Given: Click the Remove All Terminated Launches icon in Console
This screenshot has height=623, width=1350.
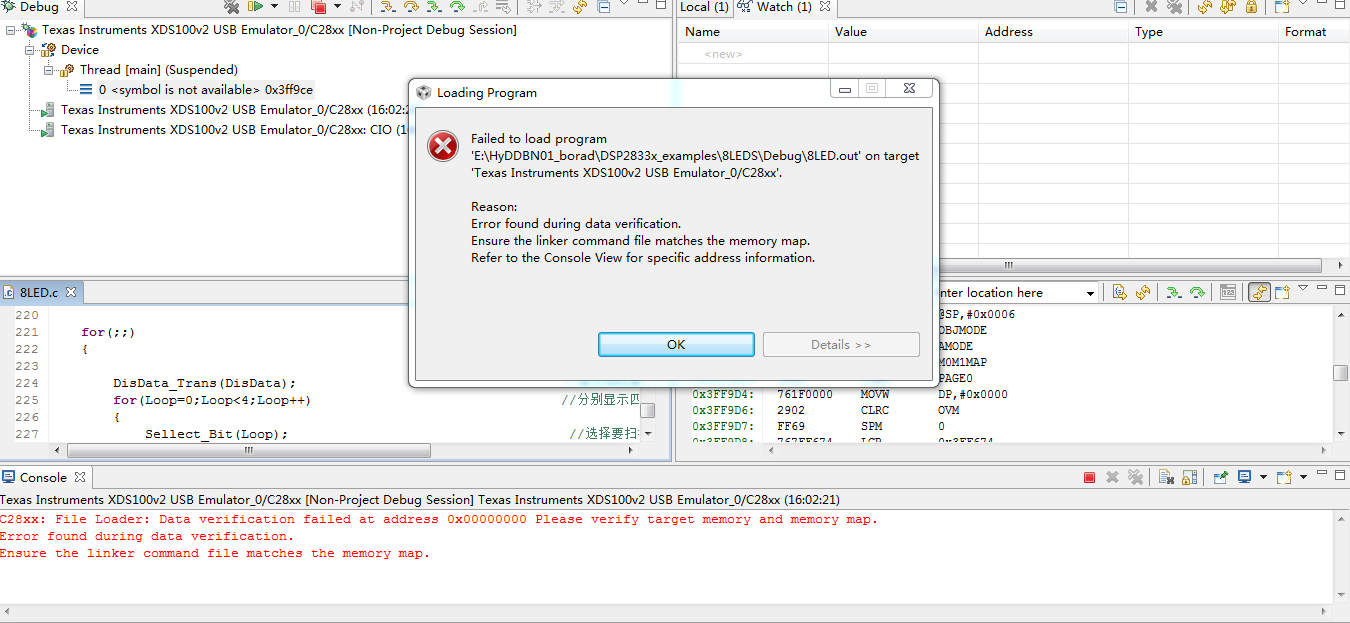Looking at the screenshot, I should (1135, 477).
